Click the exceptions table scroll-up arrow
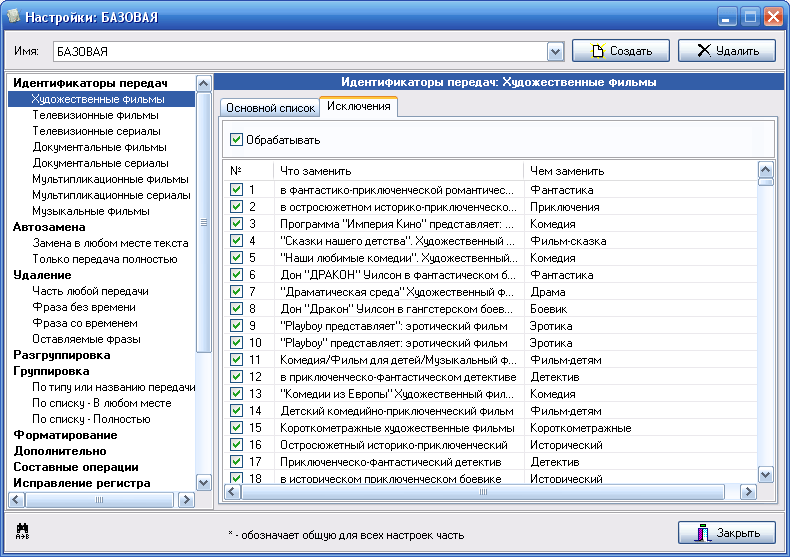This screenshot has height=557, width=790. pyautogui.click(x=765, y=169)
